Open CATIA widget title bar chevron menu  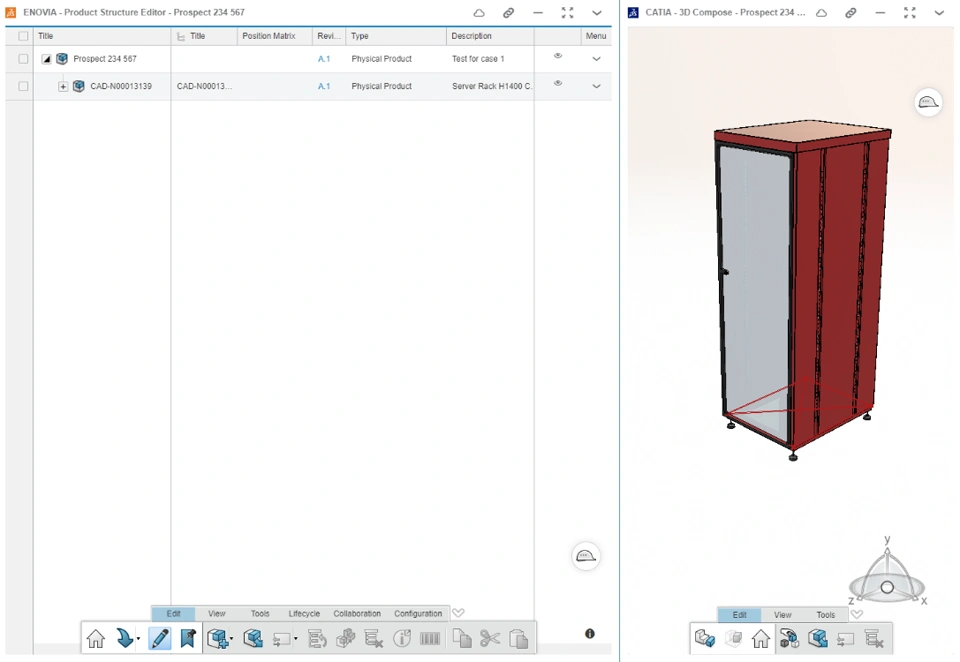click(939, 13)
